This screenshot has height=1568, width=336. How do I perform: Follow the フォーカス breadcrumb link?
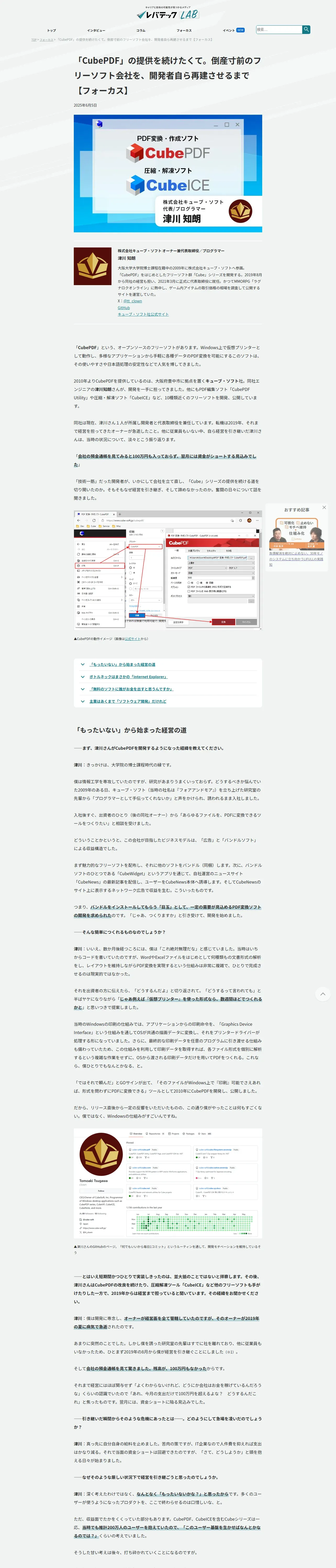coord(46,39)
